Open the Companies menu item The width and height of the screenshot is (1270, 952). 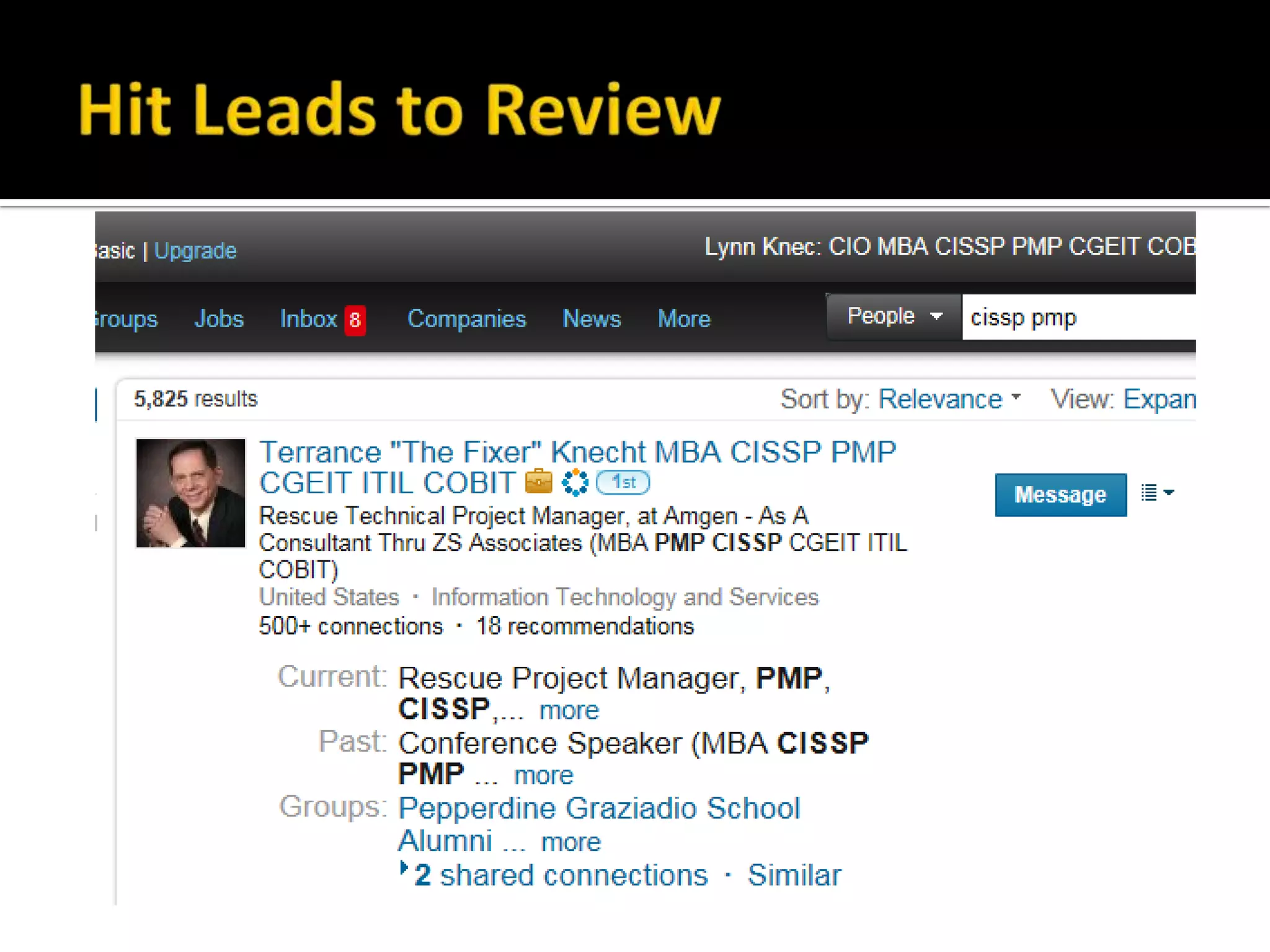466,319
